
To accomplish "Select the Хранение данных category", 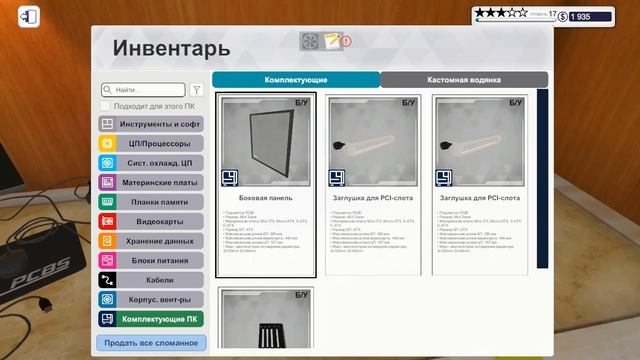I will pos(151,241).
